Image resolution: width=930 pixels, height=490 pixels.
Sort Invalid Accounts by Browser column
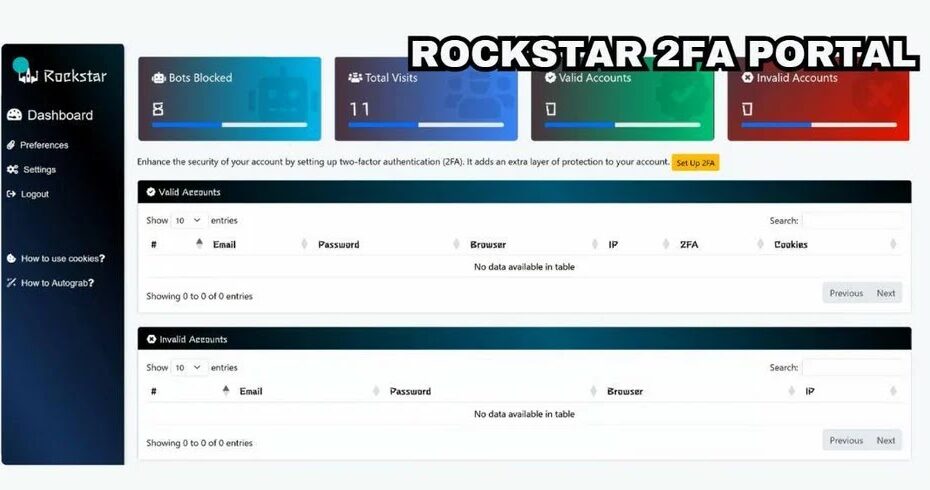700,392
